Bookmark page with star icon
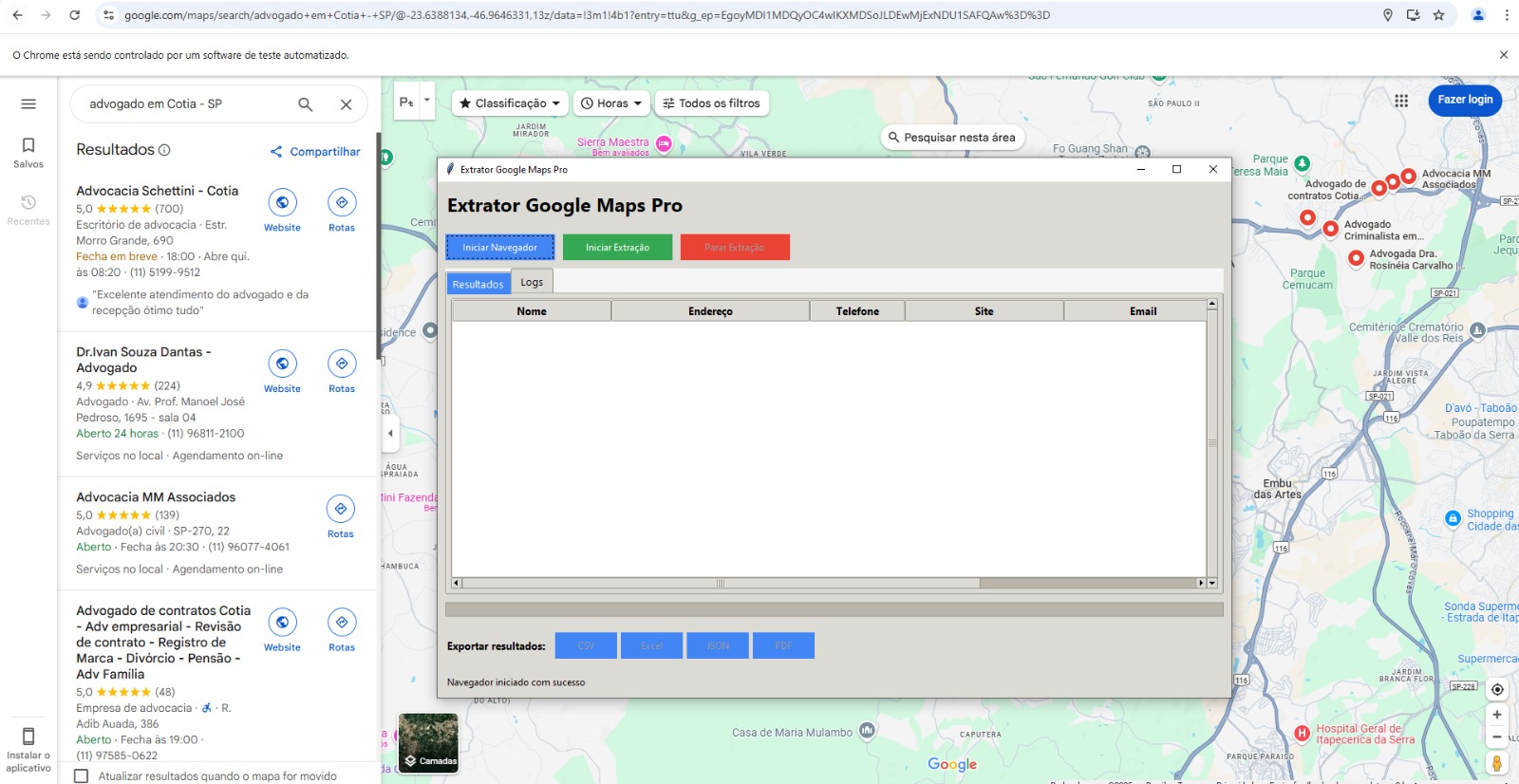The image size is (1519, 784). click(1438, 15)
